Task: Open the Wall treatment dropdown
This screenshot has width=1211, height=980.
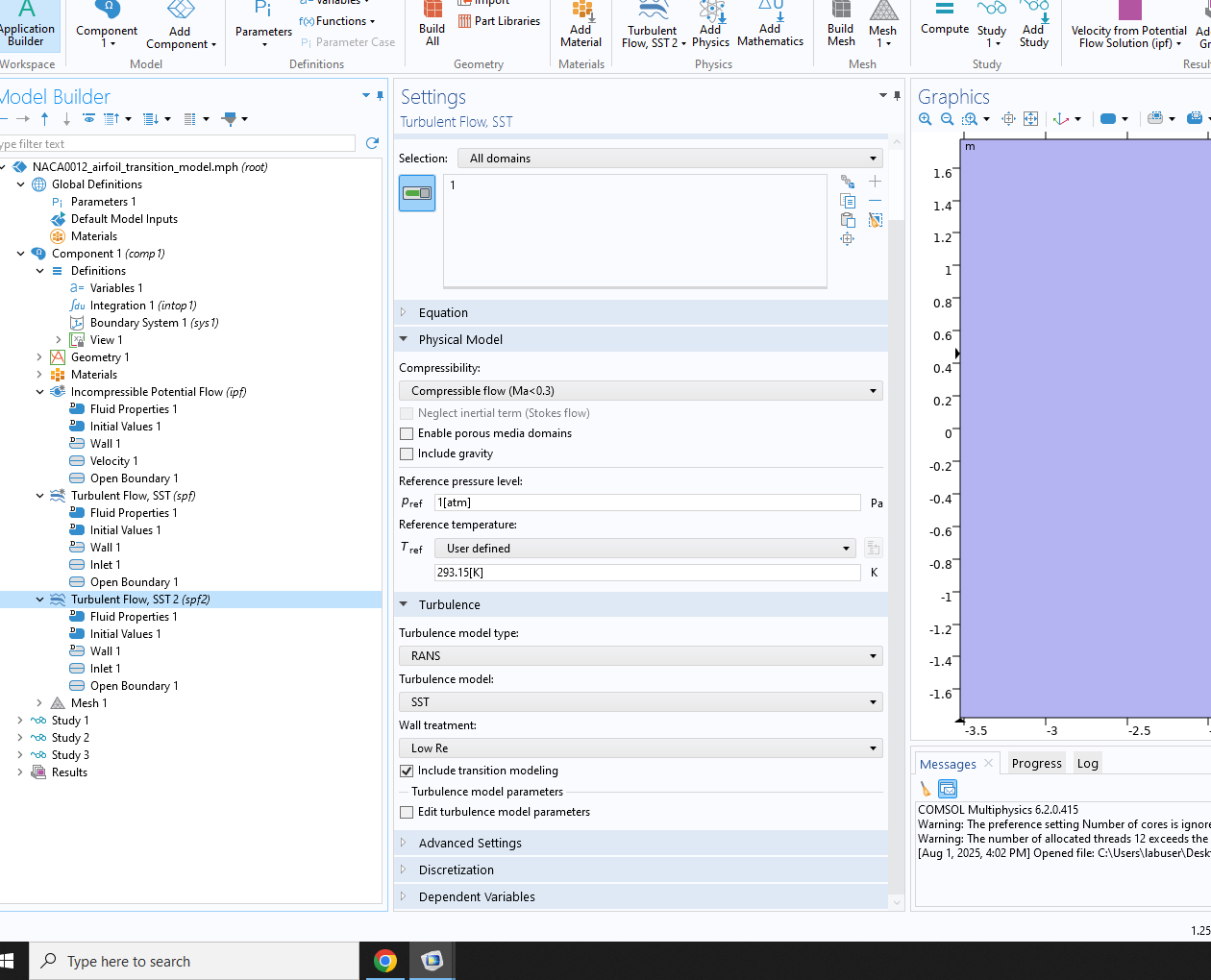Action: pyautogui.click(x=640, y=748)
